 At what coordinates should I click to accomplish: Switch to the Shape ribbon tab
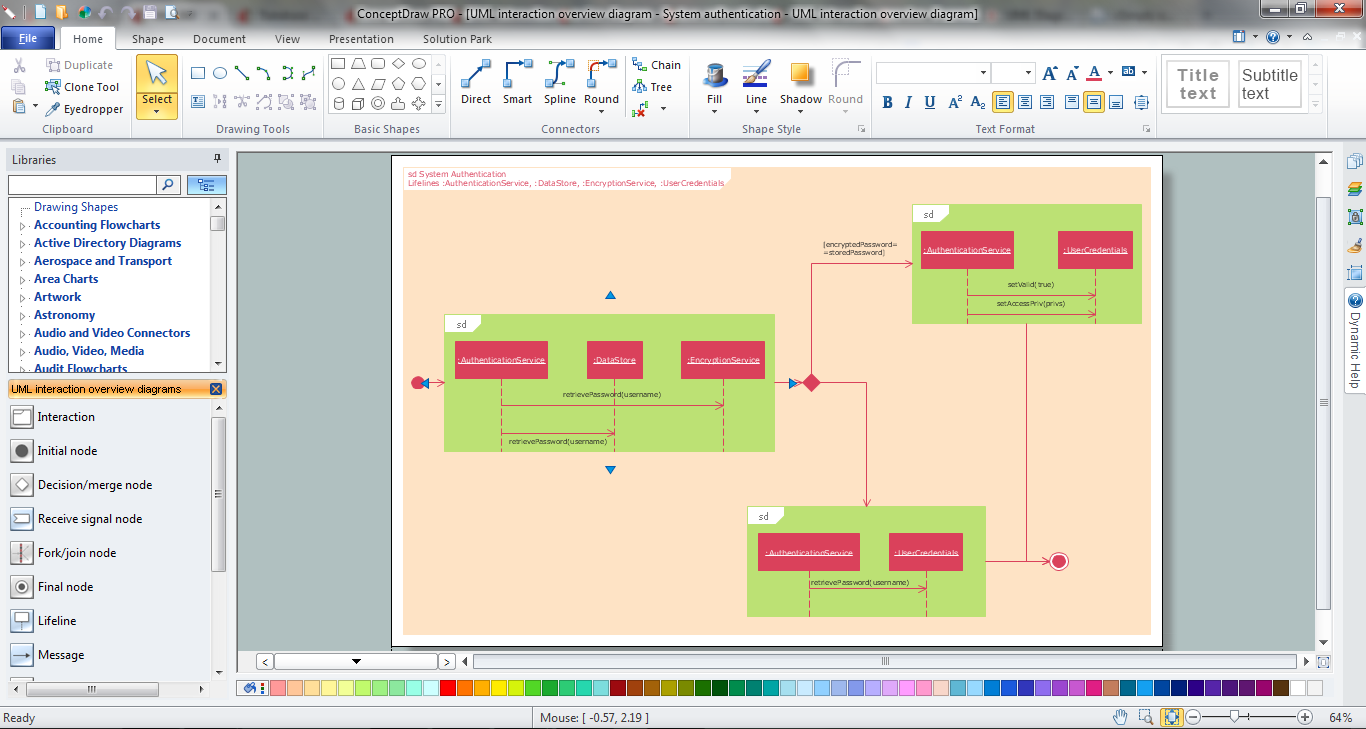(x=148, y=39)
